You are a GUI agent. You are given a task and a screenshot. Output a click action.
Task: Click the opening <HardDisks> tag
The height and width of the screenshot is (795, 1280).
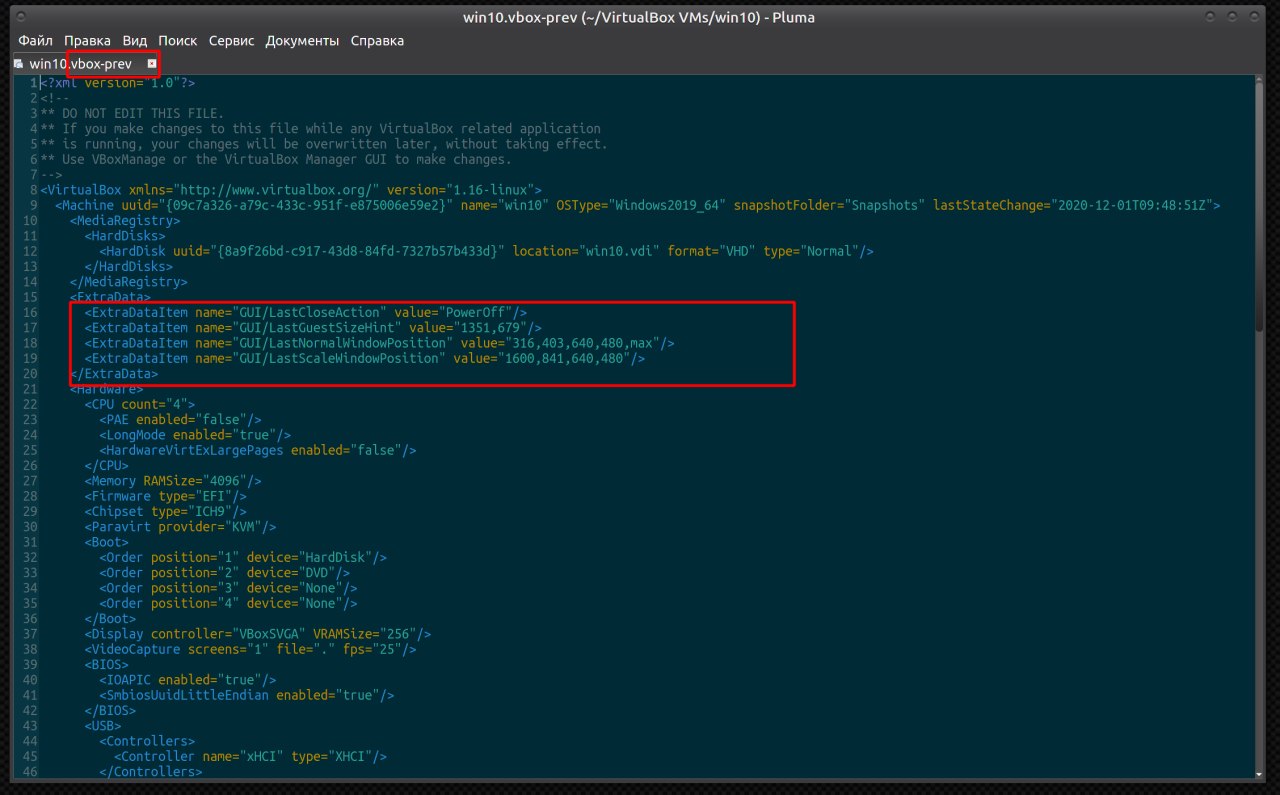(x=125, y=236)
